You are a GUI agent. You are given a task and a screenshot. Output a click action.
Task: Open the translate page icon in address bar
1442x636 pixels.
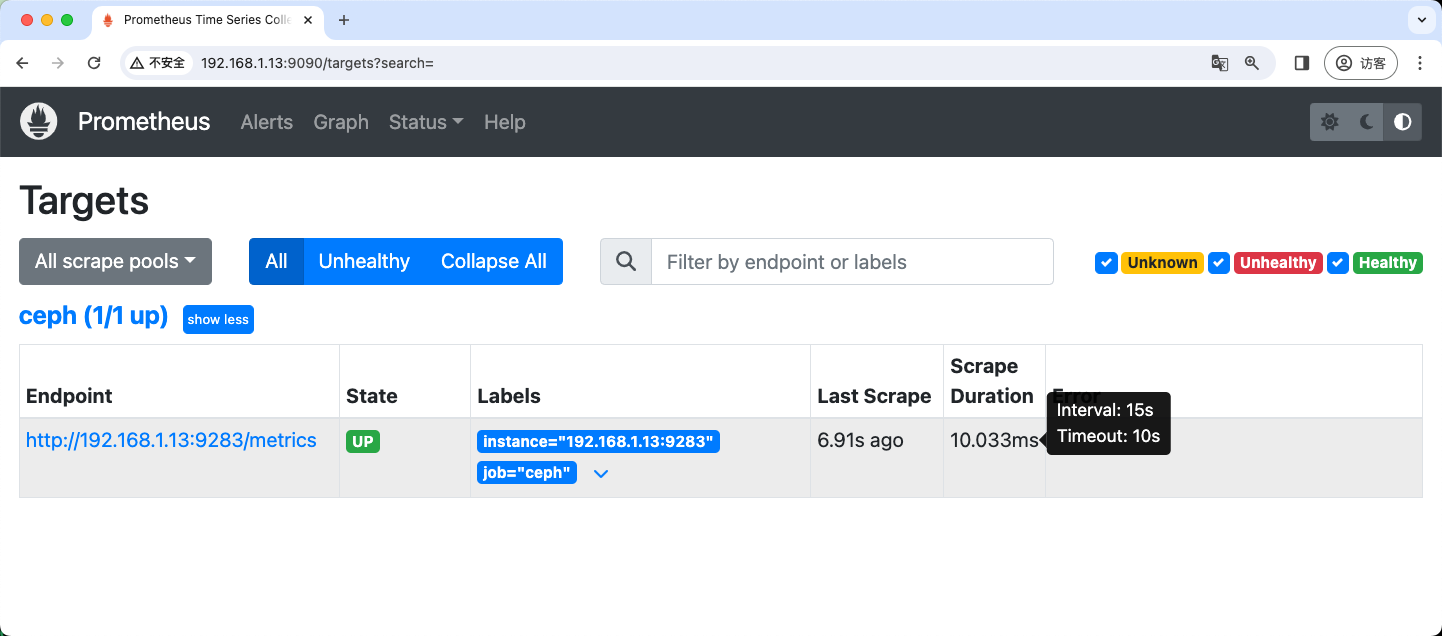(1219, 63)
